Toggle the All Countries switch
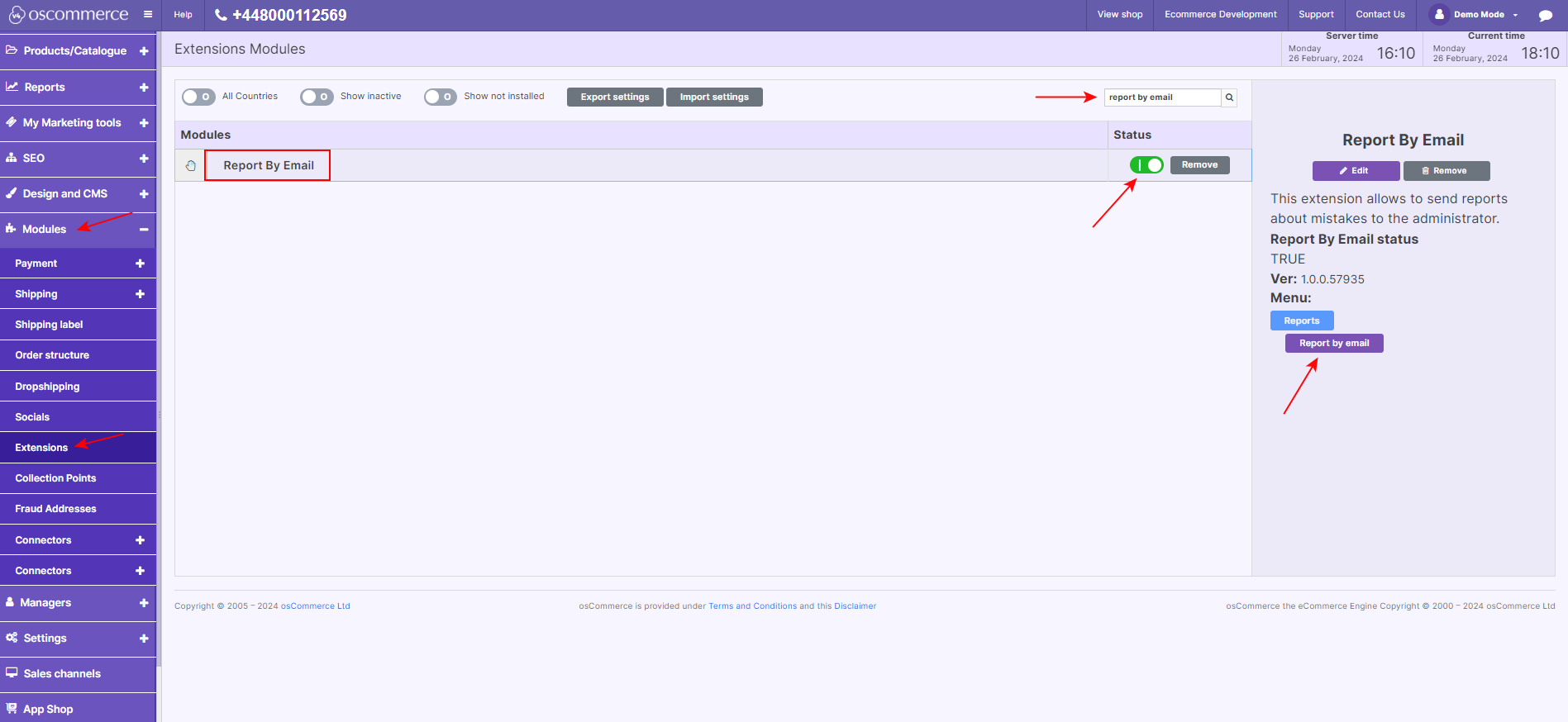Screen dimensions: 1568x722 coord(198,97)
